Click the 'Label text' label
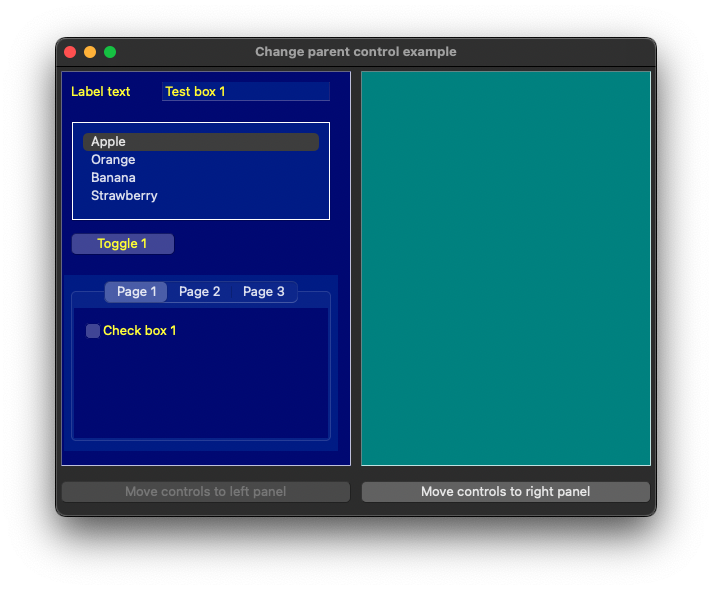This screenshot has height=590, width=712. point(100,92)
